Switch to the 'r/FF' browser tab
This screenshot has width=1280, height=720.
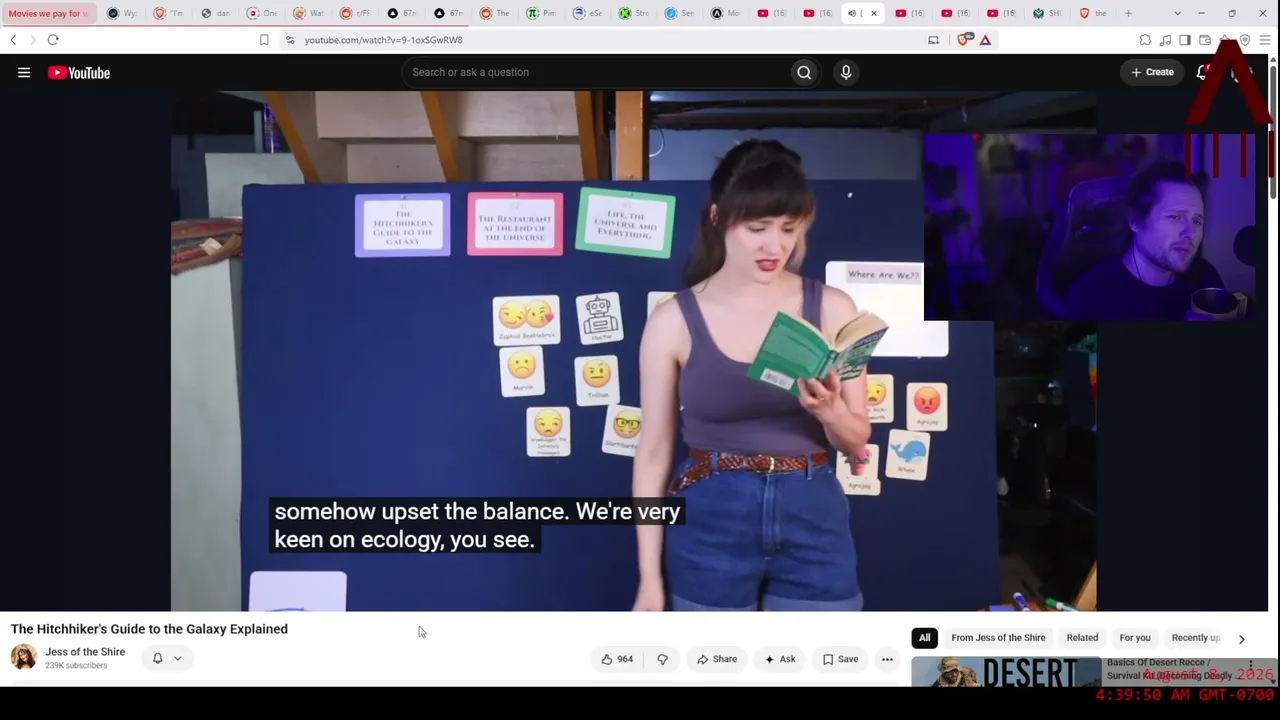(357, 13)
